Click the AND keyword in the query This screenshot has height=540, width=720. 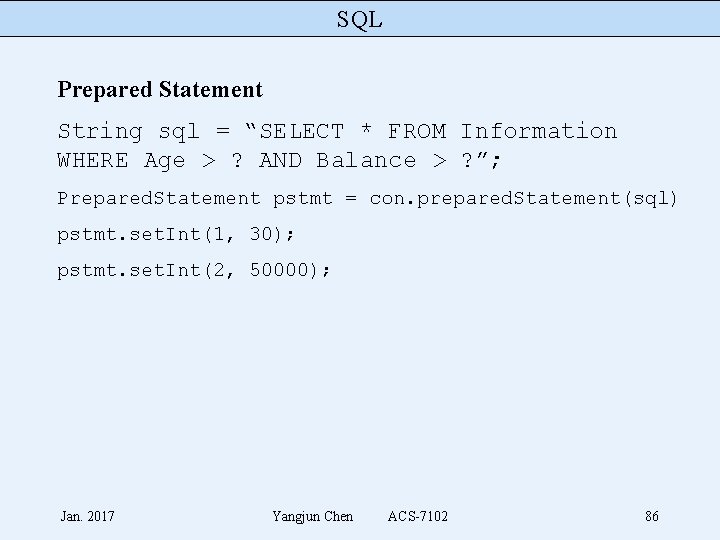click(x=280, y=160)
